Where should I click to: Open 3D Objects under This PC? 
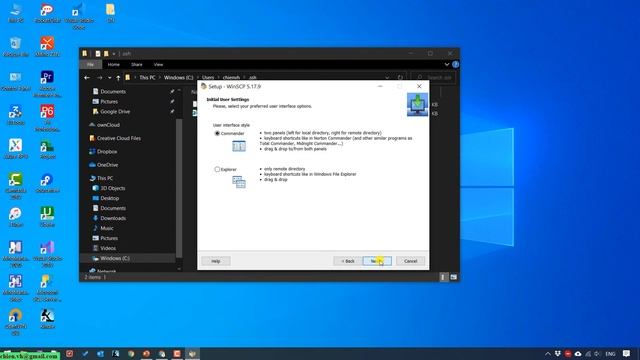(113, 188)
